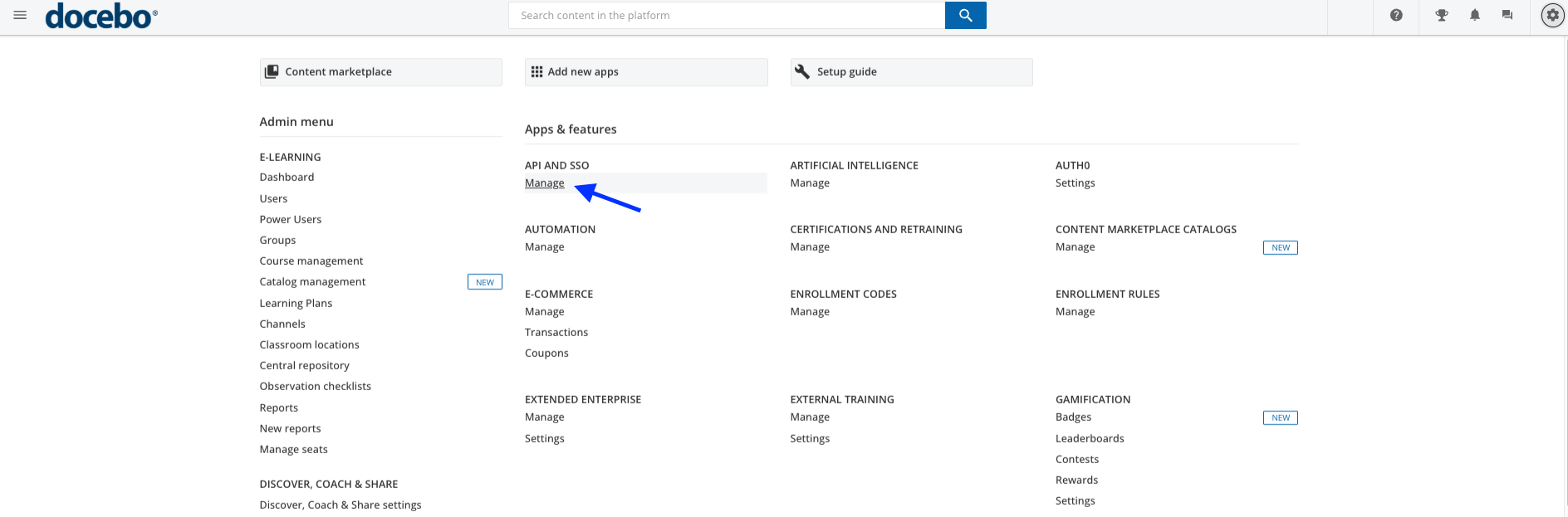This screenshot has width=1568, height=517.
Task: Open the help question mark icon
Action: coord(1396,15)
